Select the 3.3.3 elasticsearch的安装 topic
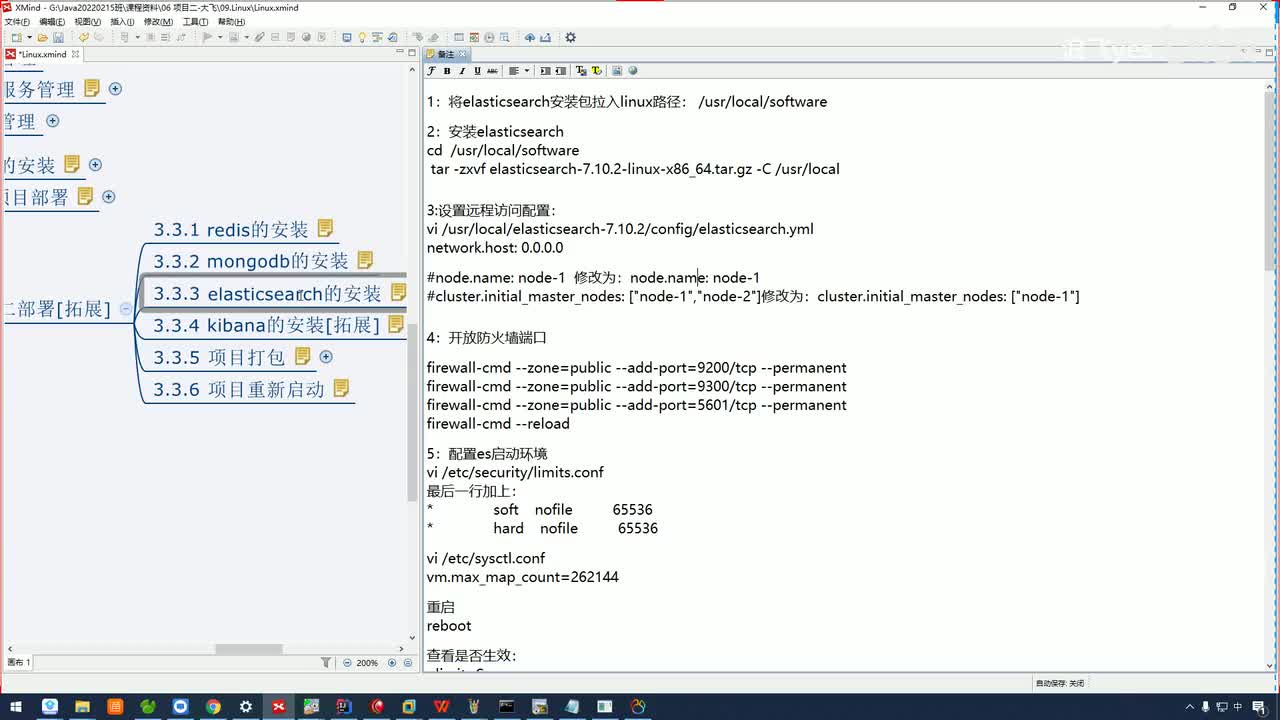The image size is (1280, 720). click(x=267, y=294)
